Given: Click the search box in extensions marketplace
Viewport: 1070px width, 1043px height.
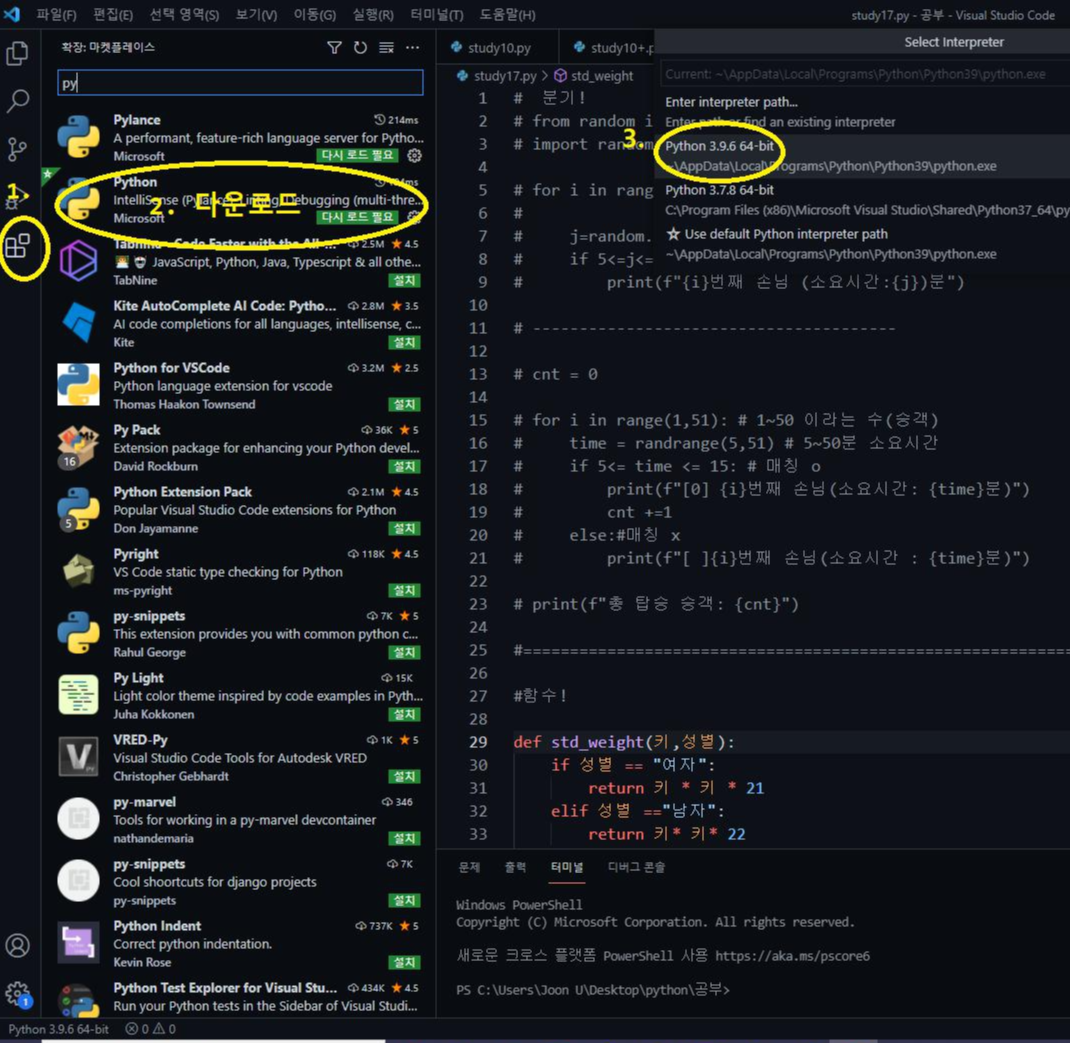Looking at the screenshot, I should 240,83.
